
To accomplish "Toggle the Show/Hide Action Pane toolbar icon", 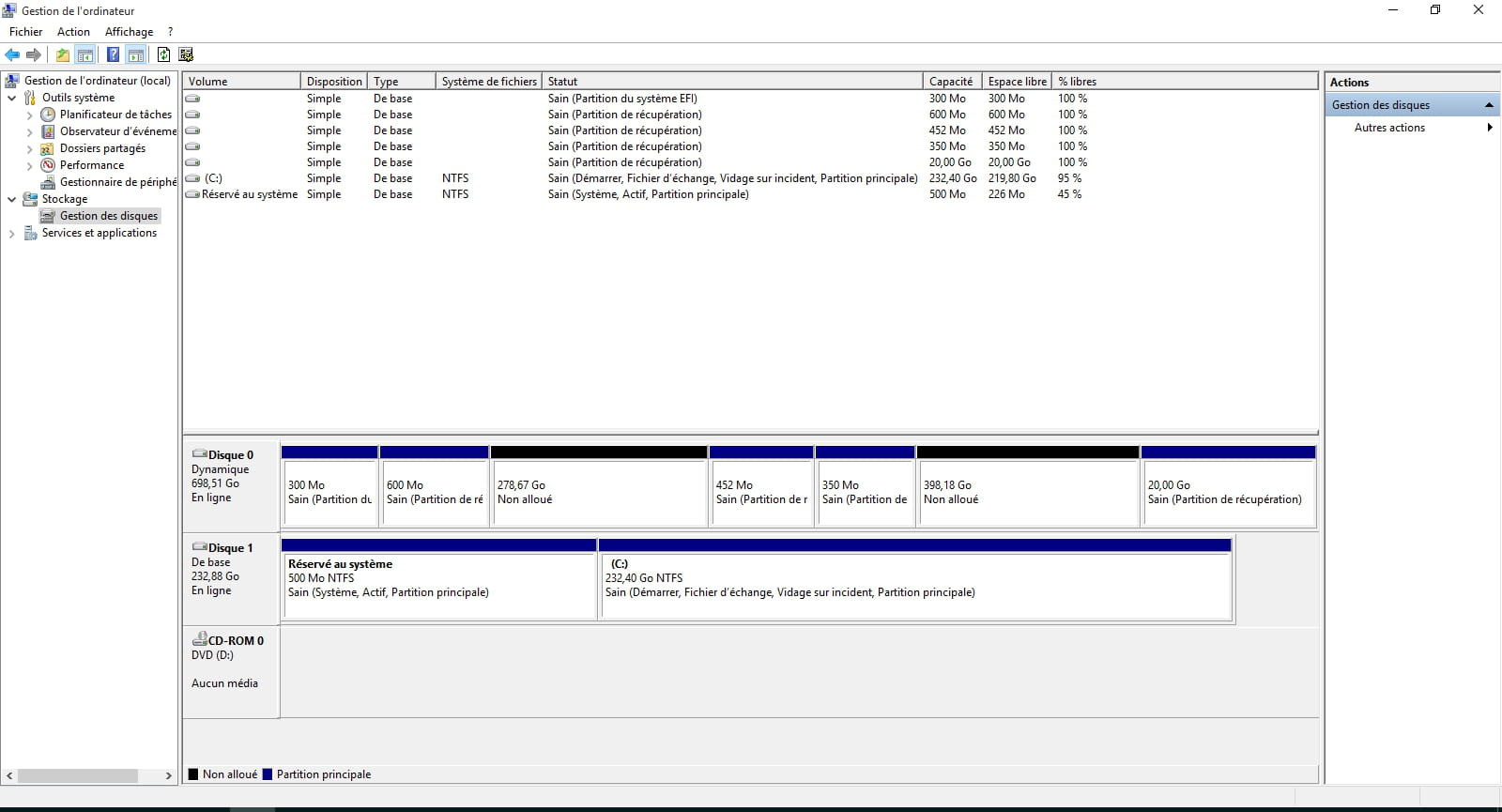I will [136, 54].
